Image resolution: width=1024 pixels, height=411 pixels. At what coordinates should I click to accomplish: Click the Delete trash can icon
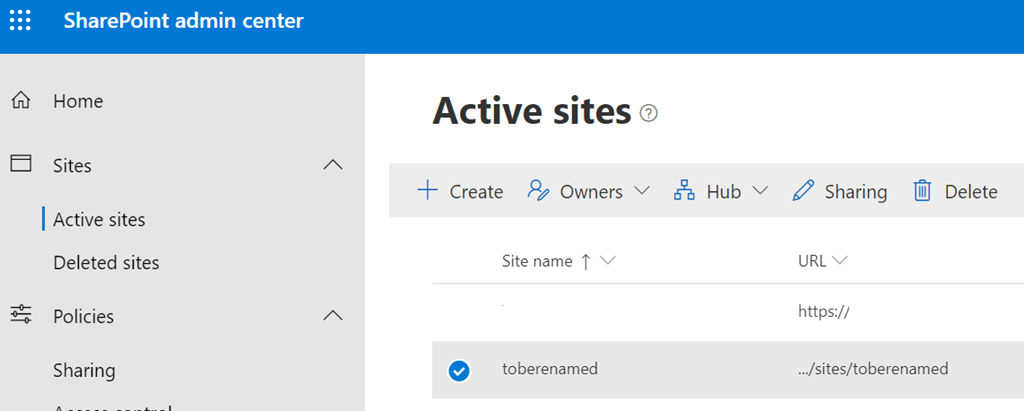pos(922,191)
